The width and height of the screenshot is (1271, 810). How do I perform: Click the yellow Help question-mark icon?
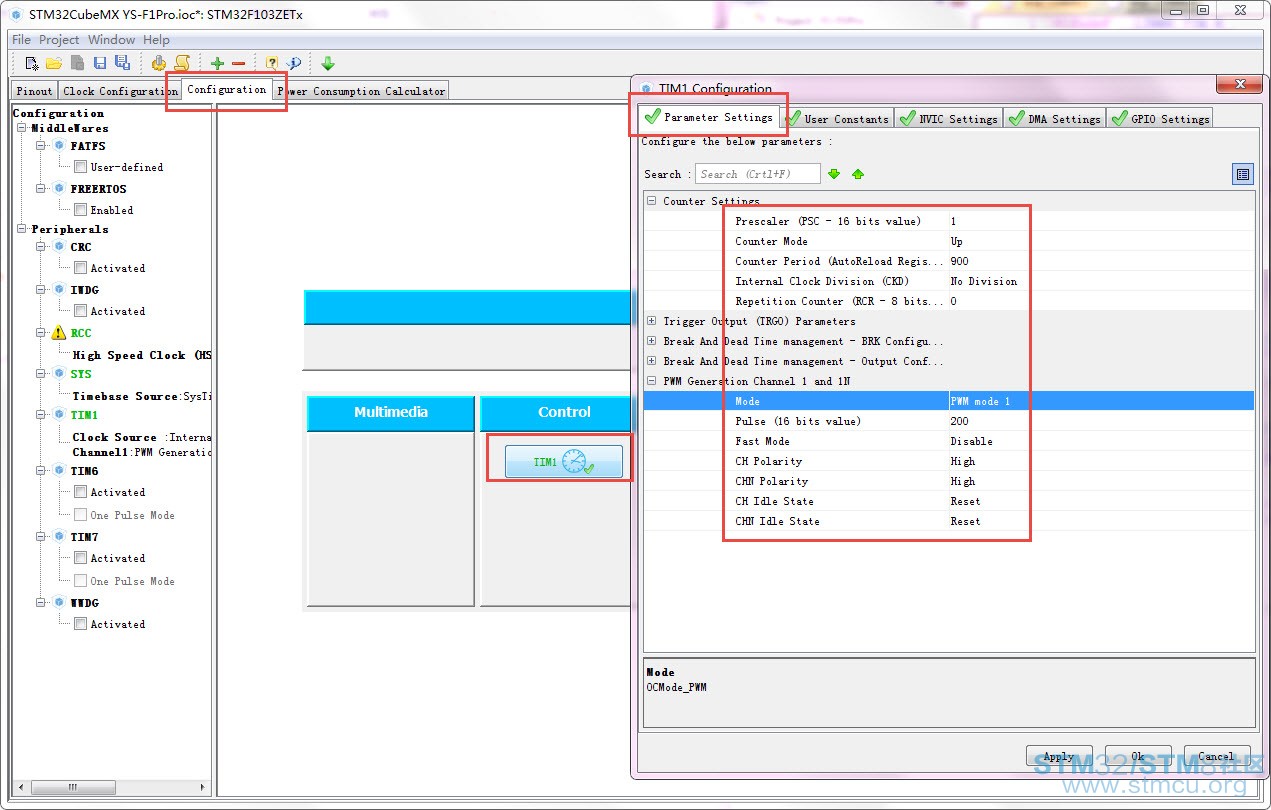(271, 63)
